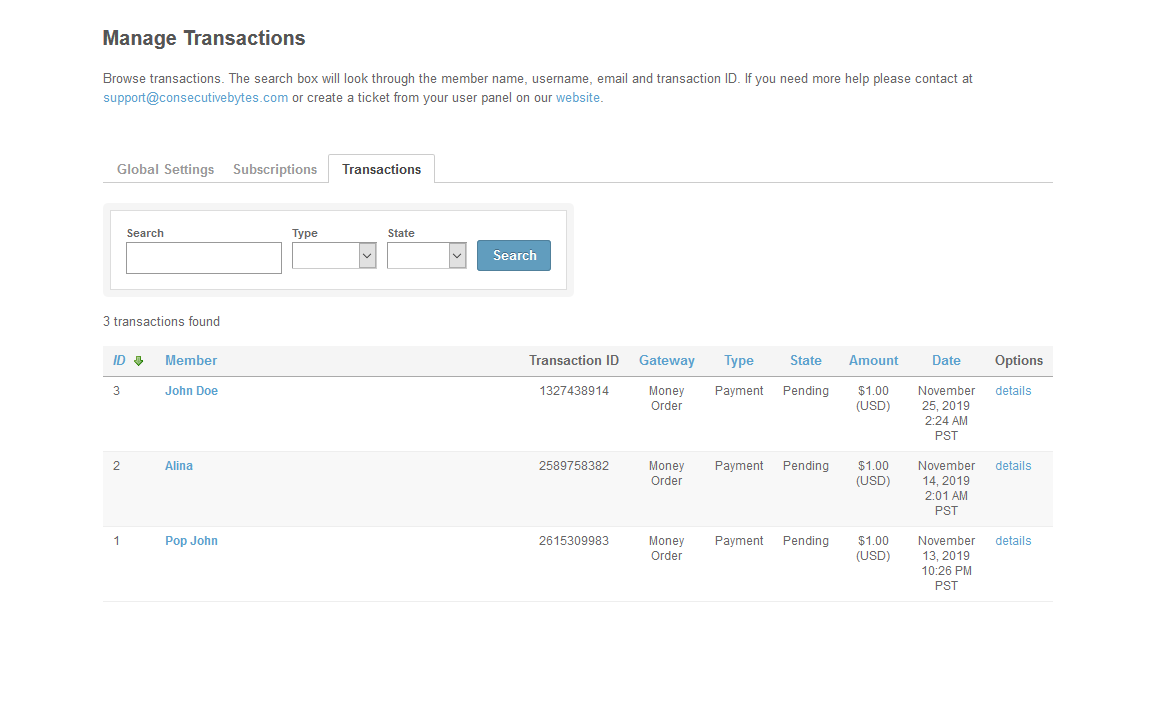Image resolution: width=1176 pixels, height=705 pixels.
Task: Sort transactions by Amount column header
Action: (873, 361)
